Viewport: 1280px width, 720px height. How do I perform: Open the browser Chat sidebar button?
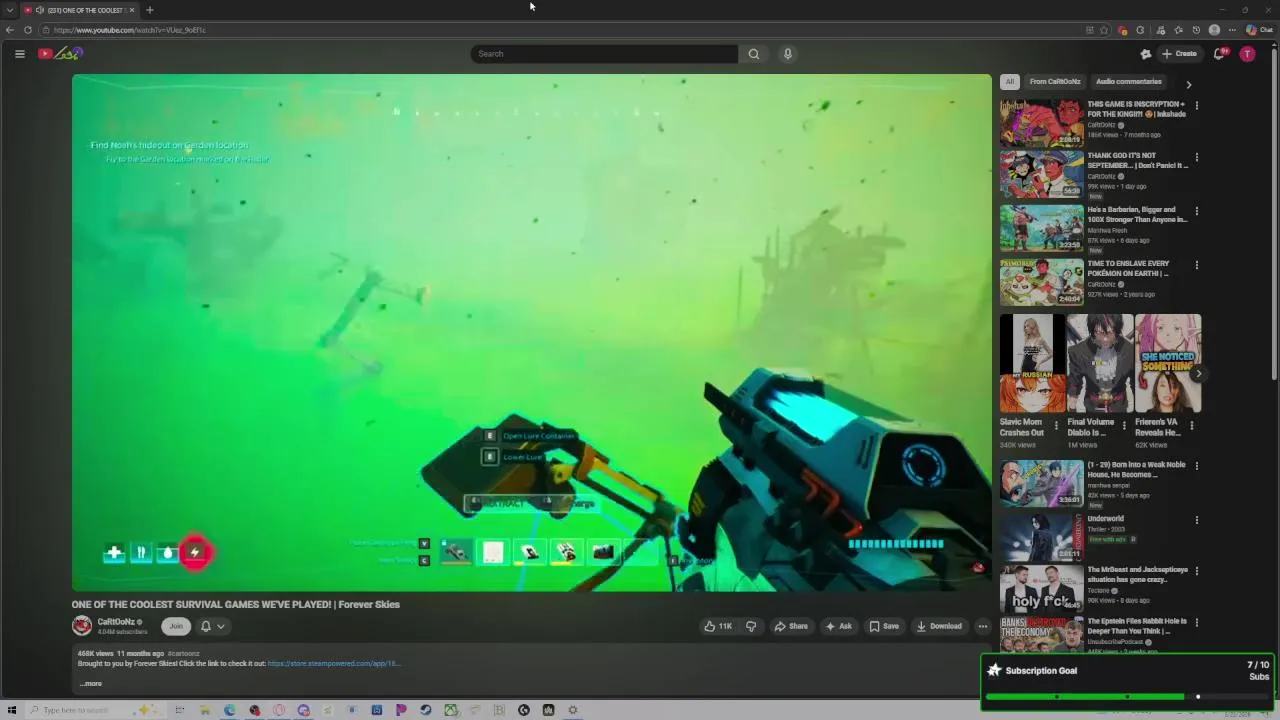tap(1258, 30)
